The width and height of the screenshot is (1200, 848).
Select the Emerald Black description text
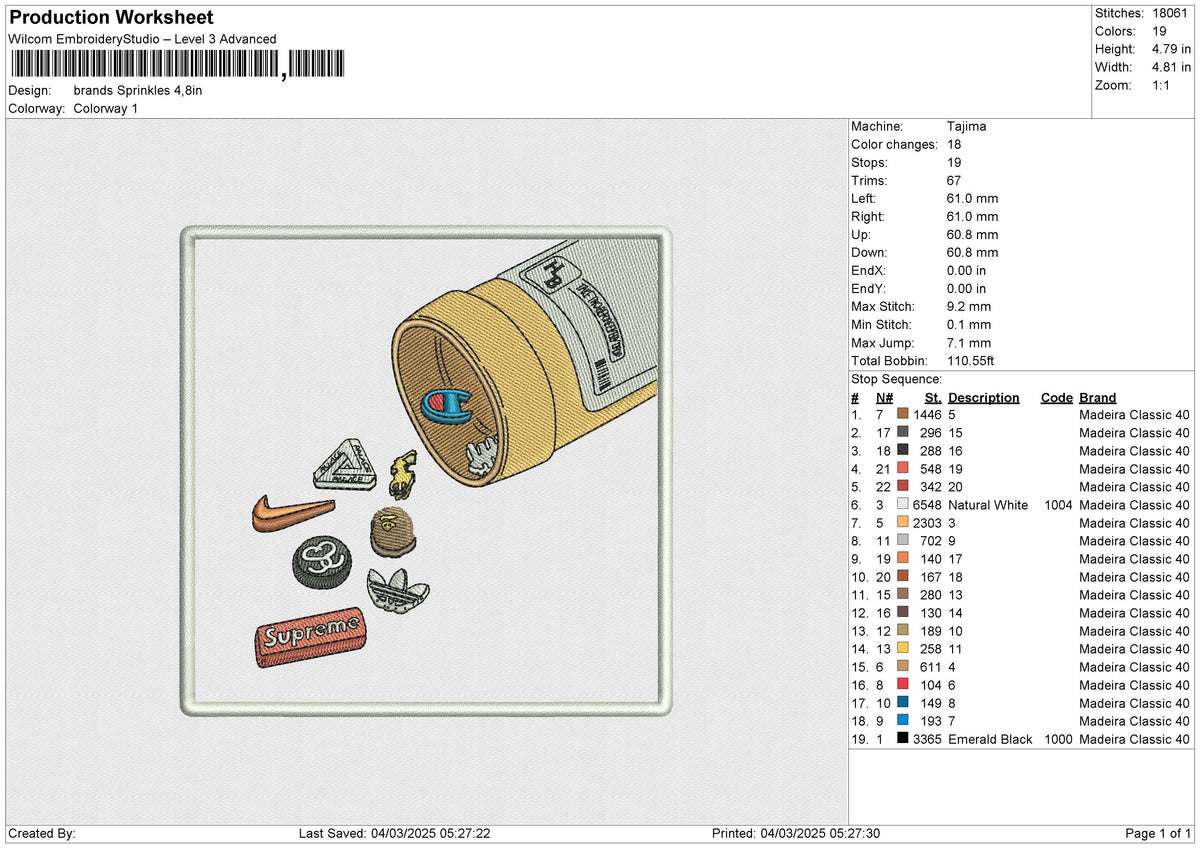[x=990, y=739]
